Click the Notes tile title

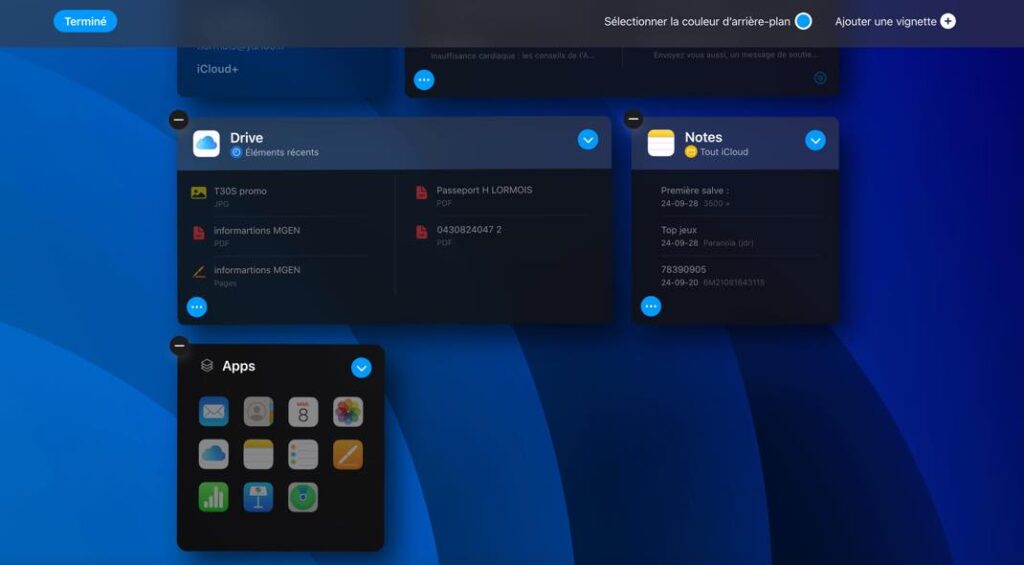pyautogui.click(x=703, y=137)
